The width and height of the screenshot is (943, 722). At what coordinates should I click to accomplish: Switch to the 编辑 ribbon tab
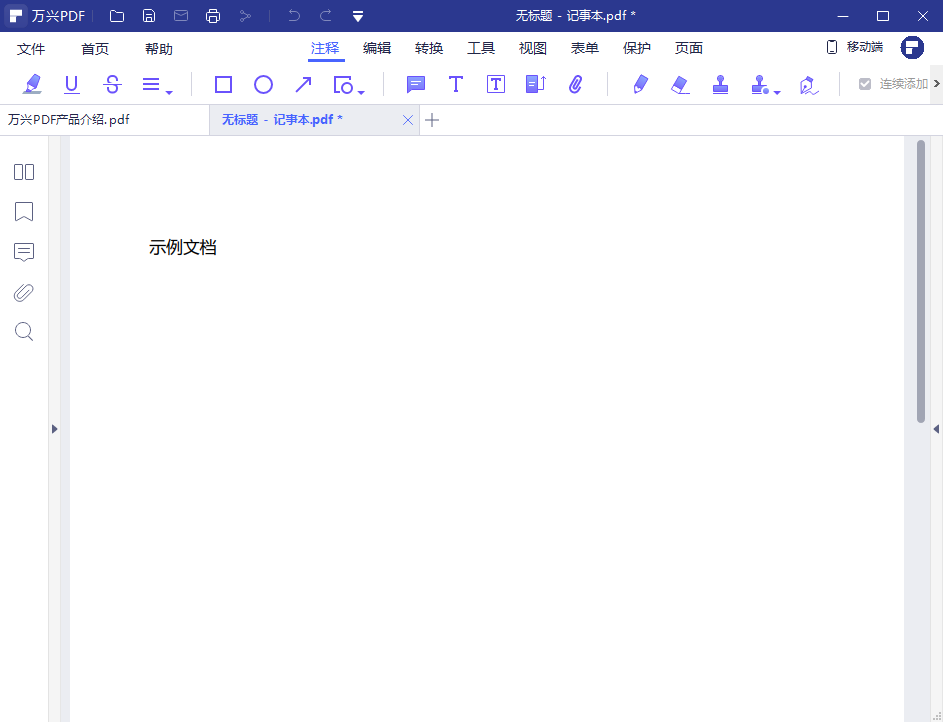click(x=377, y=47)
